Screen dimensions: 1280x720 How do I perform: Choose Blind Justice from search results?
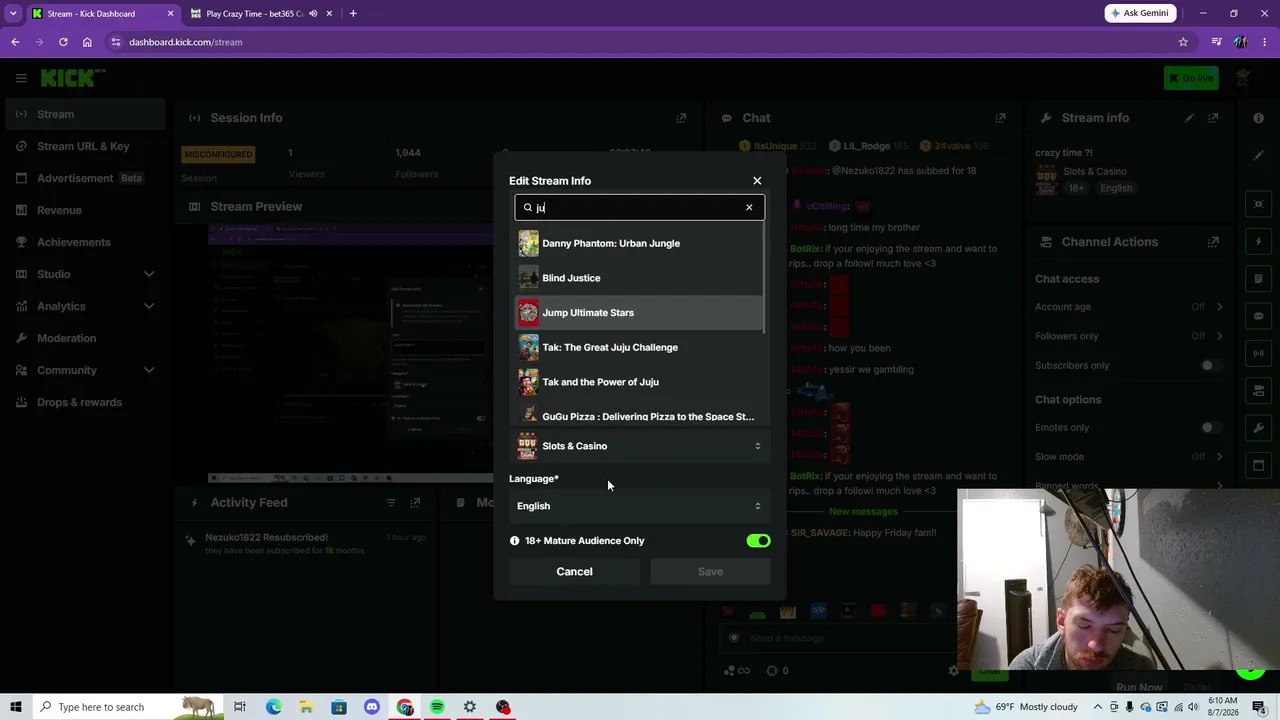pyautogui.click(x=639, y=278)
